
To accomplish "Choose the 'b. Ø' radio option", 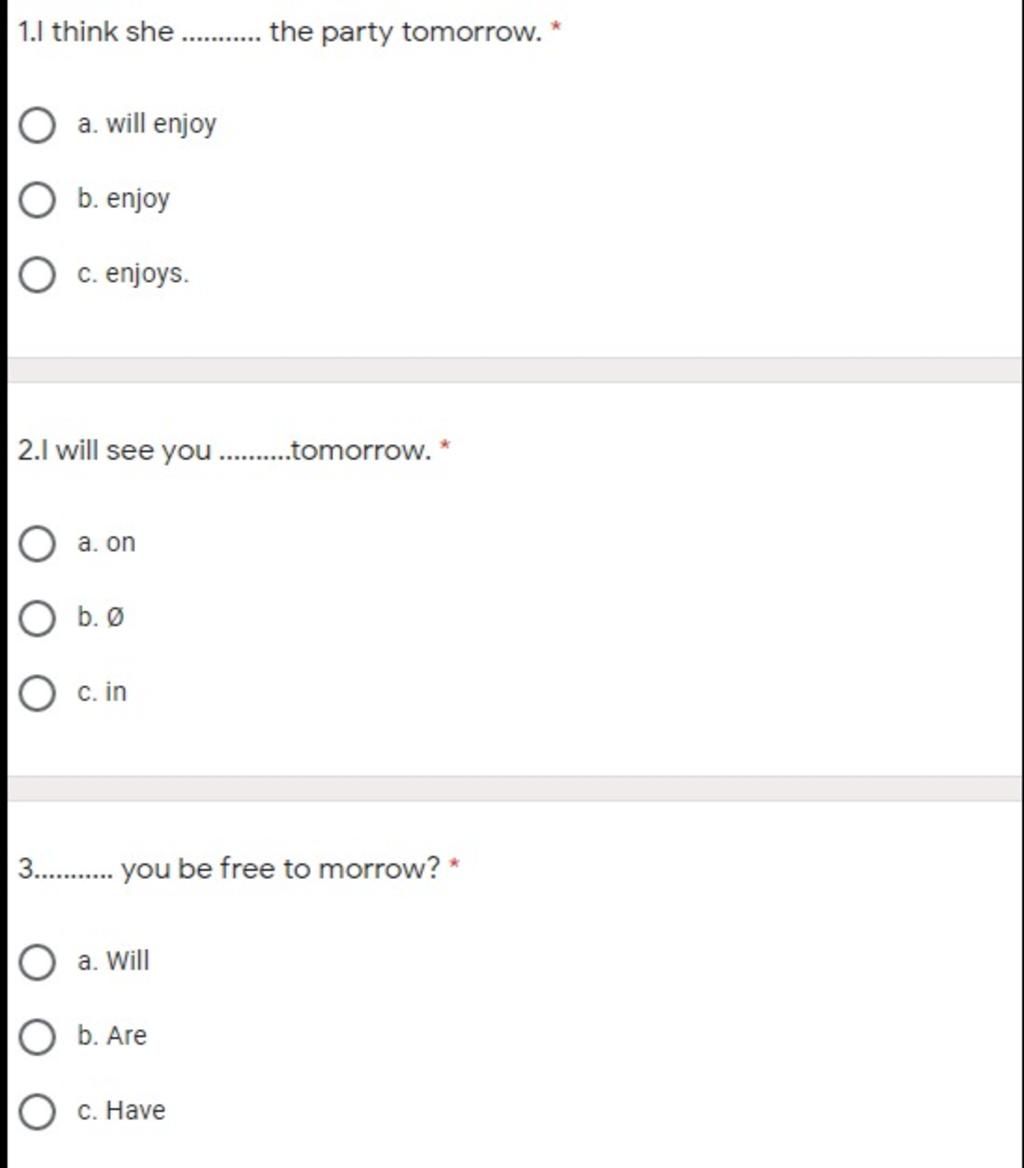I will (x=37, y=619).
